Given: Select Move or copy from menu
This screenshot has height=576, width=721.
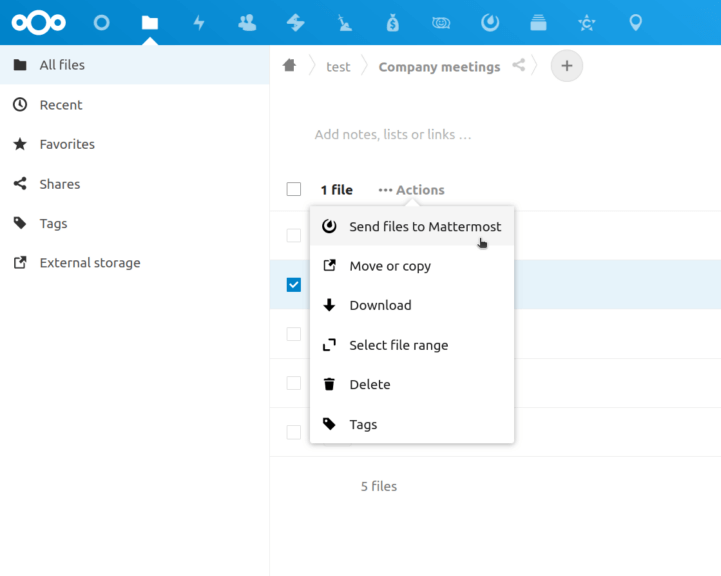Looking at the screenshot, I should click(412, 266).
